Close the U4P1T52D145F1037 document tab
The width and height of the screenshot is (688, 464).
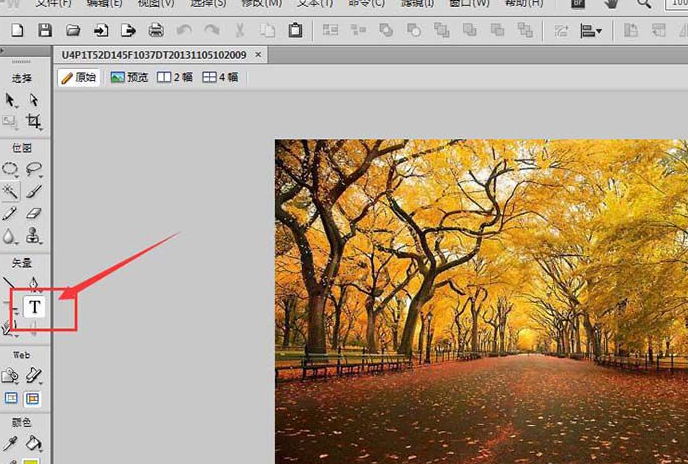click(260, 54)
